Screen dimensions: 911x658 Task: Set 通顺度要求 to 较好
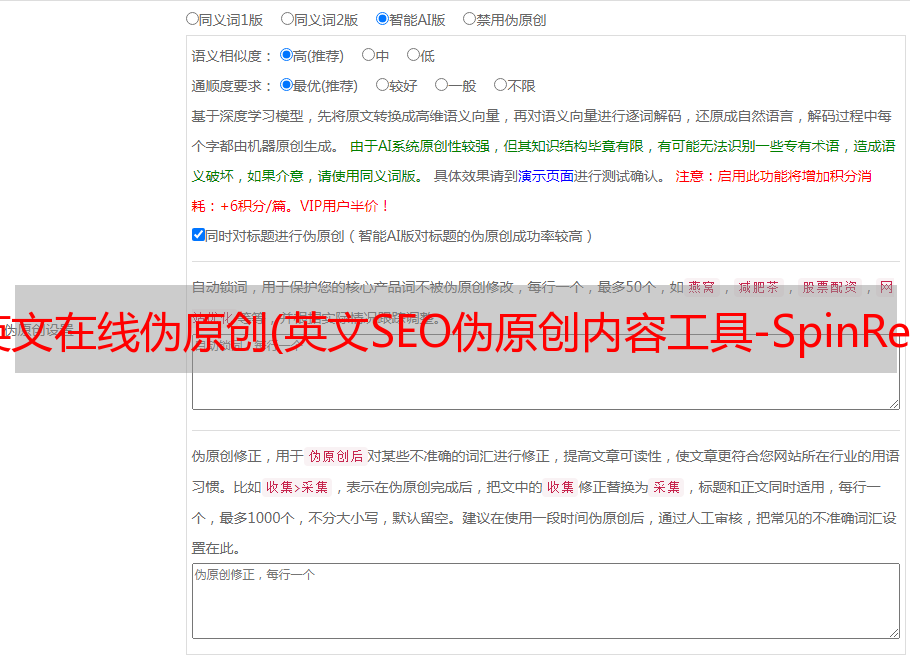point(382,85)
